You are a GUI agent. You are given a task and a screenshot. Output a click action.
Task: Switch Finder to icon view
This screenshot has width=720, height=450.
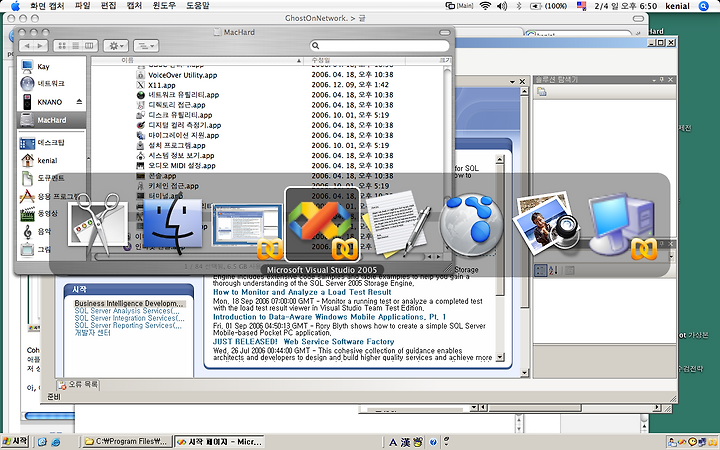(62, 45)
